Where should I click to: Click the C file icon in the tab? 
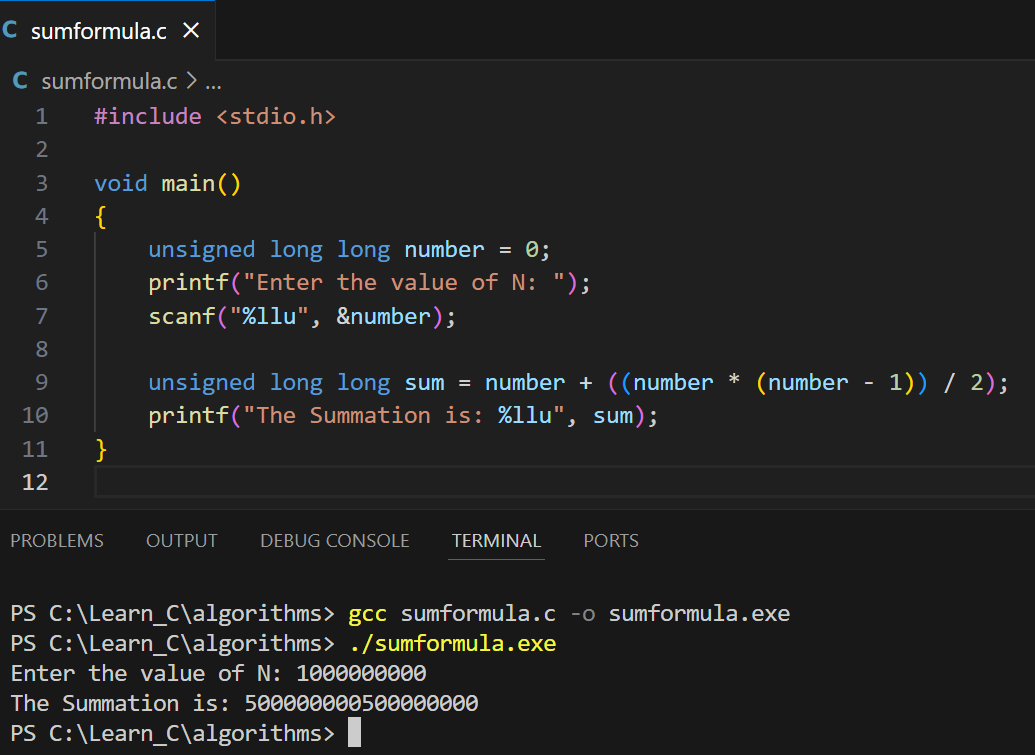click(x=10, y=30)
